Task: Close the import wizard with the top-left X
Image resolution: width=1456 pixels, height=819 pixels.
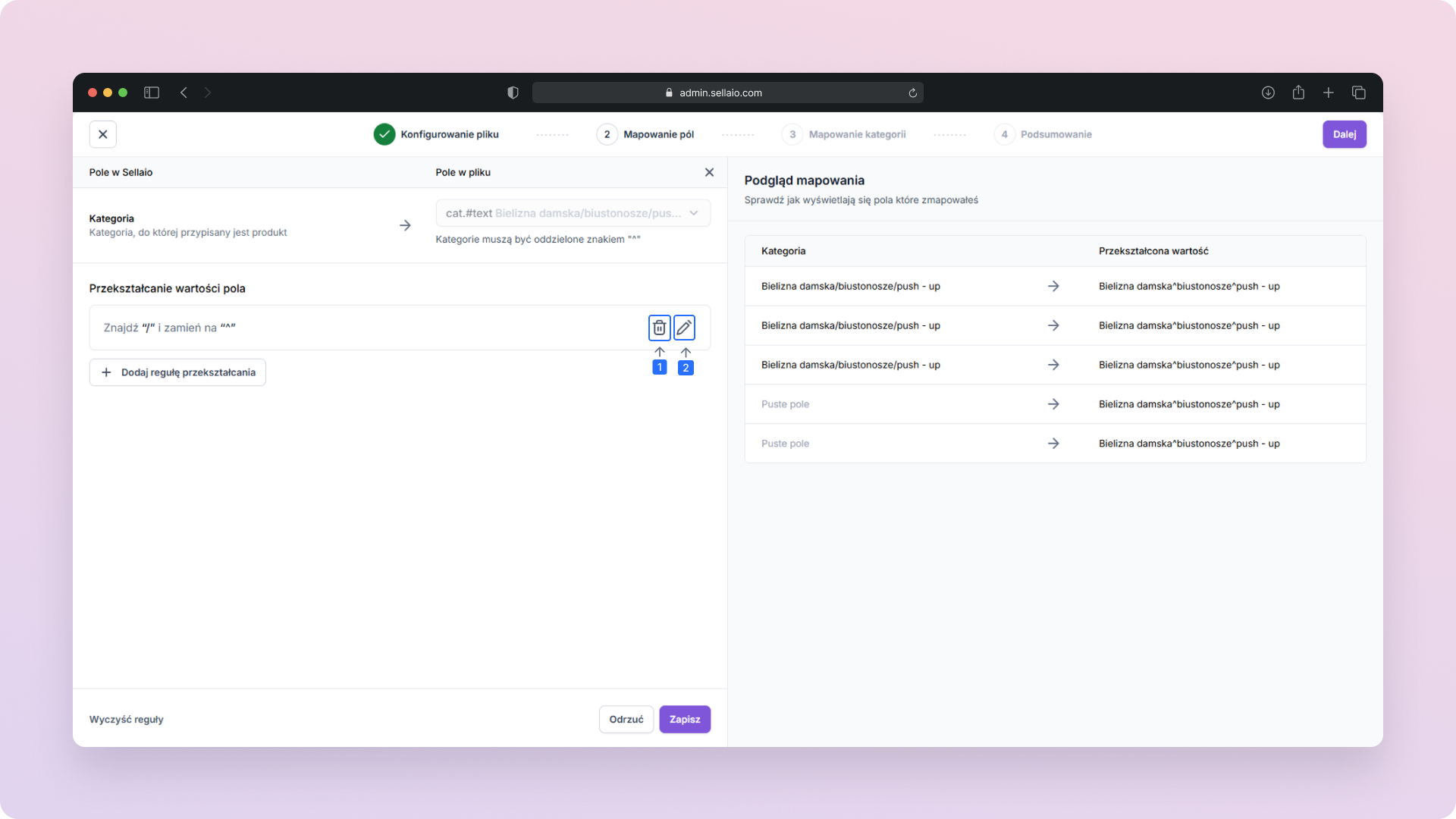Action: (103, 134)
